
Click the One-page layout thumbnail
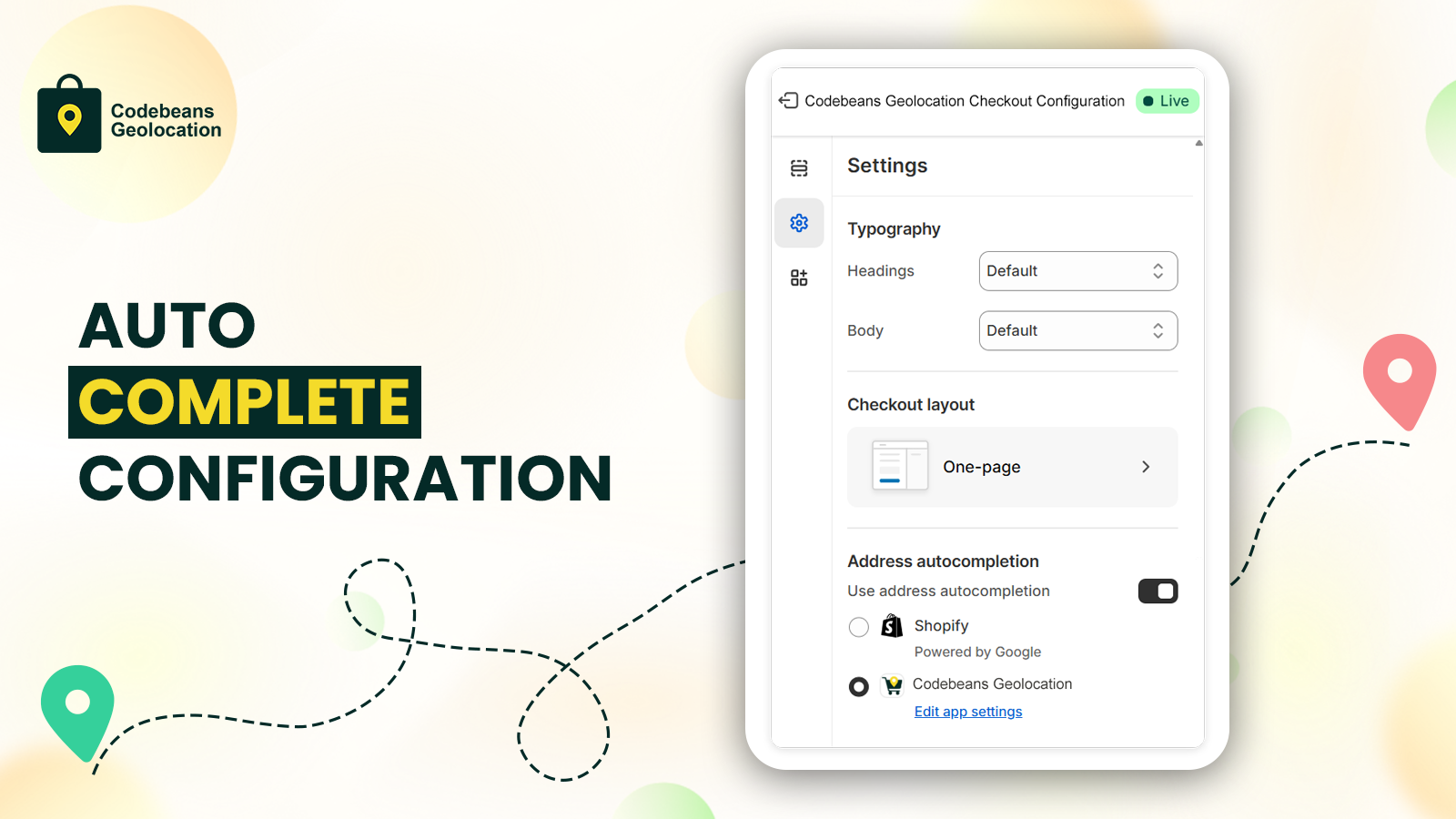point(900,466)
